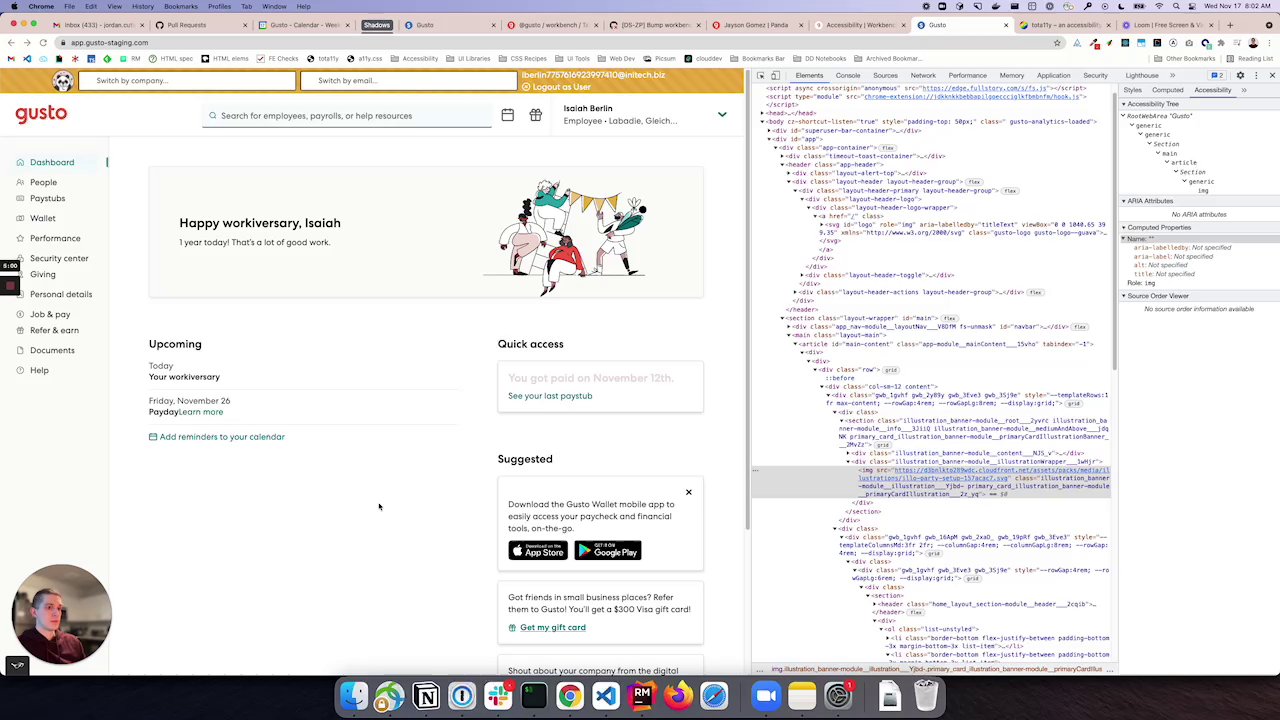Open Refer & earn in sidebar
Image resolution: width=1280 pixels, height=720 pixels.
click(54, 330)
